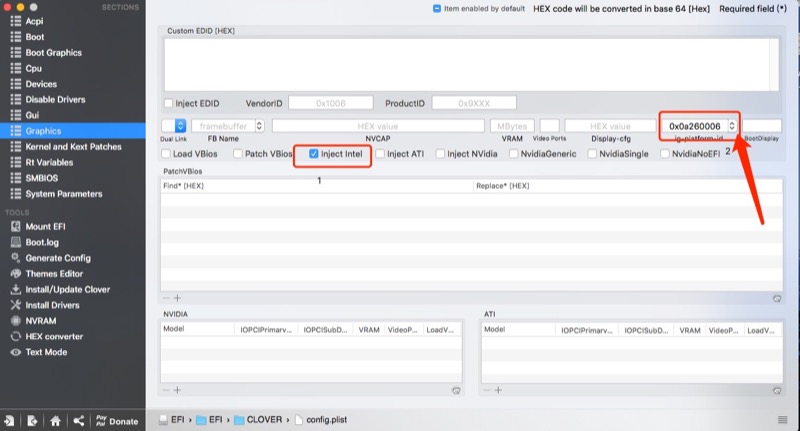The width and height of the screenshot is (800, 431).
Task: Uncheck the Inject Intel checkbox
Action: coord(314,154)
